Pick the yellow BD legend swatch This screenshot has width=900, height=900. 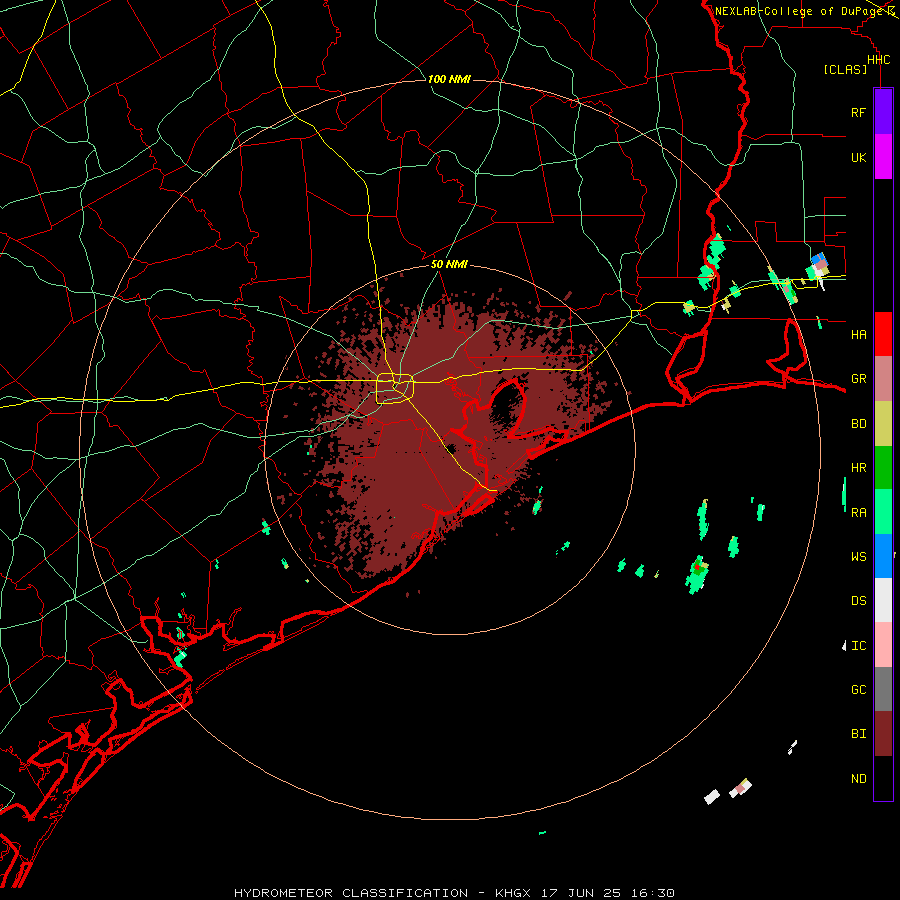[x=883, y=424]
